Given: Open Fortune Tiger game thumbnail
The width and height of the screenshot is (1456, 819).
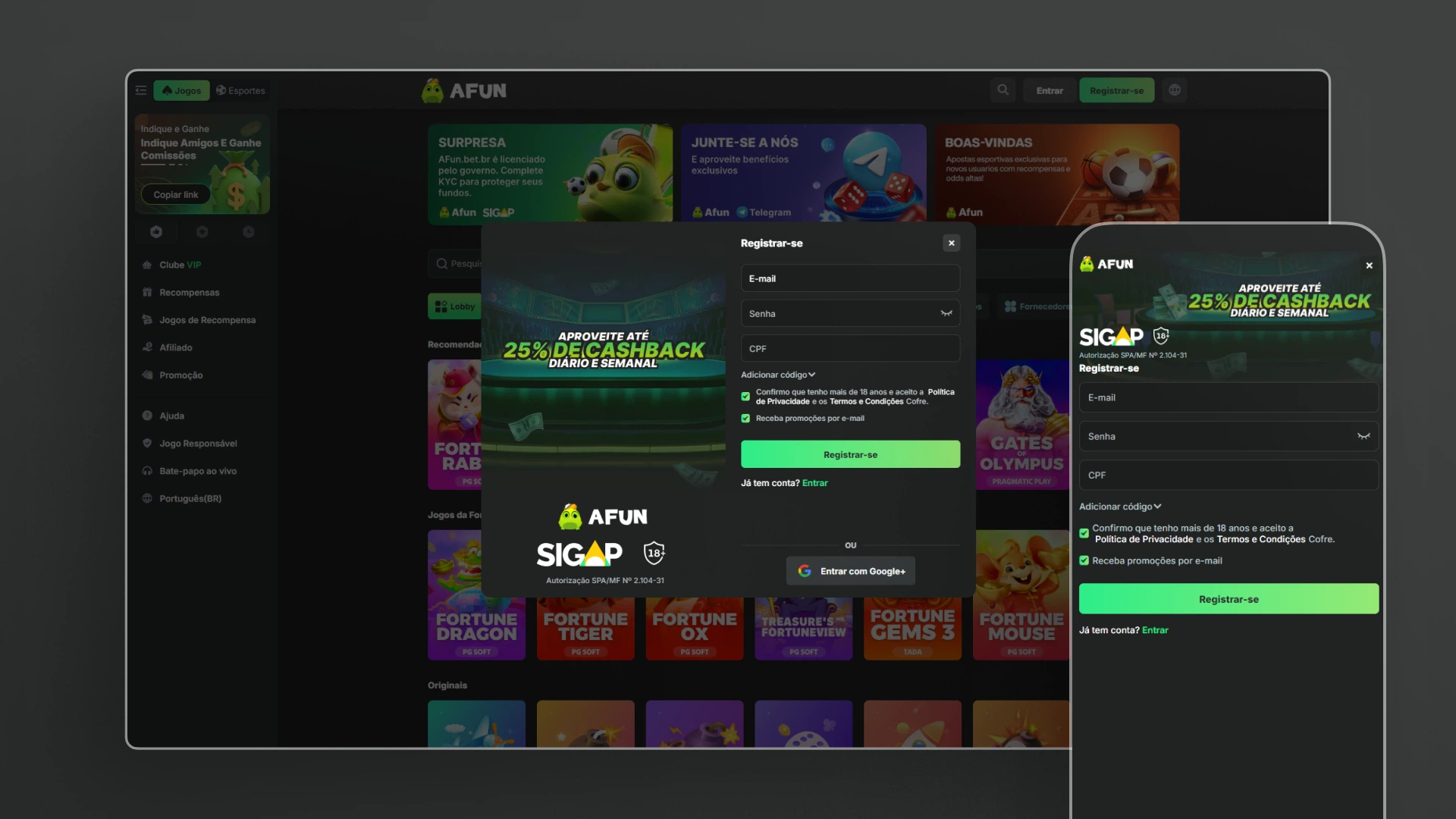Looking at the screenshot, I should [585, 628].
